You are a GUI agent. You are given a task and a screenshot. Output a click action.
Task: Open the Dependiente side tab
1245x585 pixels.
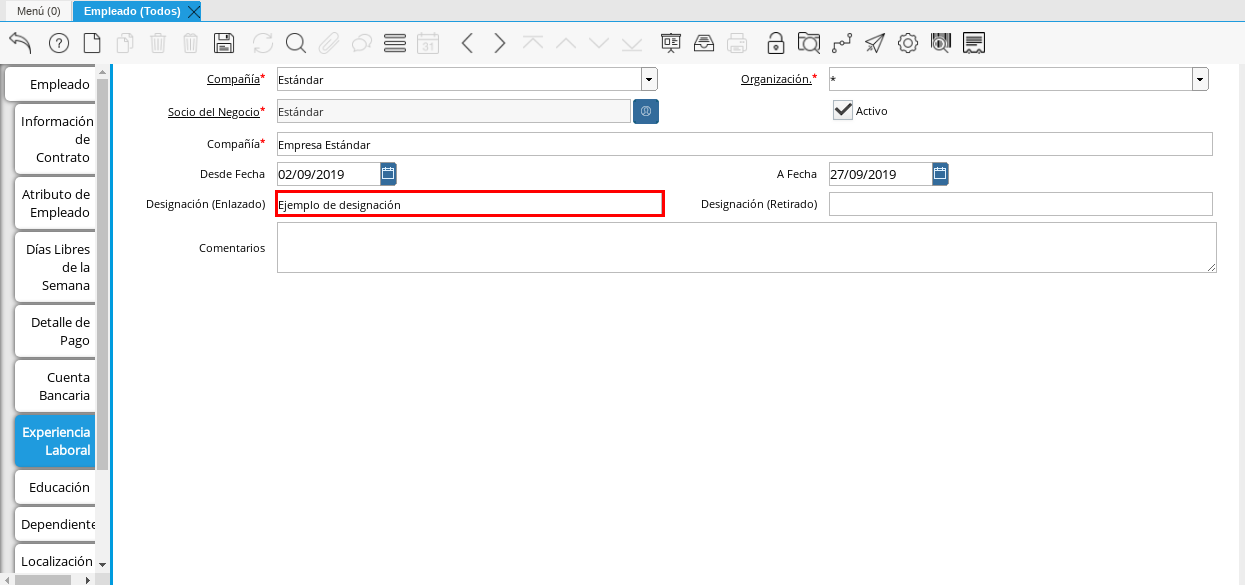coord(55,524)
